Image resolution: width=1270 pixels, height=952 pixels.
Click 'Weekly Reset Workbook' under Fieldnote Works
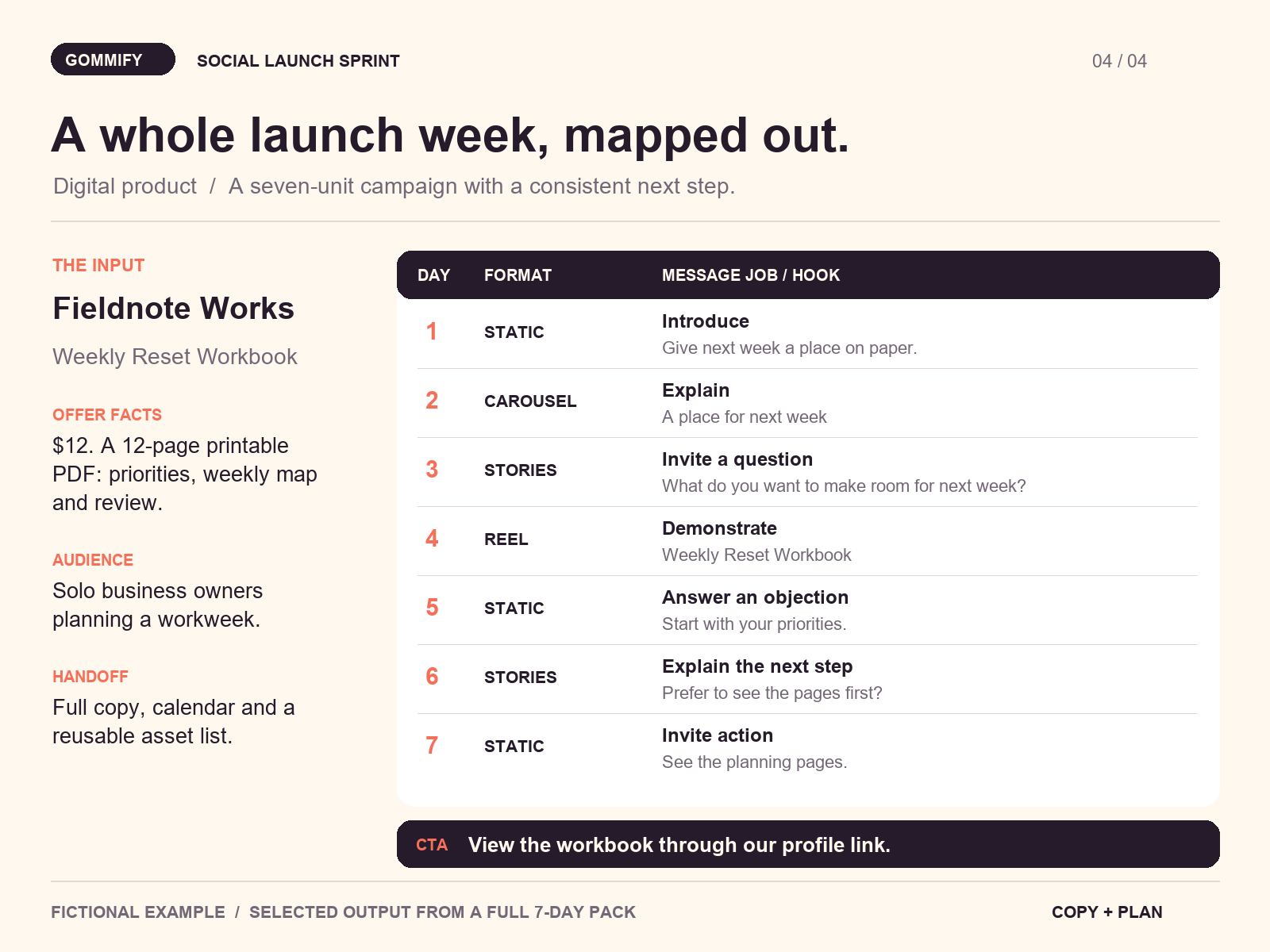[175, 357]
